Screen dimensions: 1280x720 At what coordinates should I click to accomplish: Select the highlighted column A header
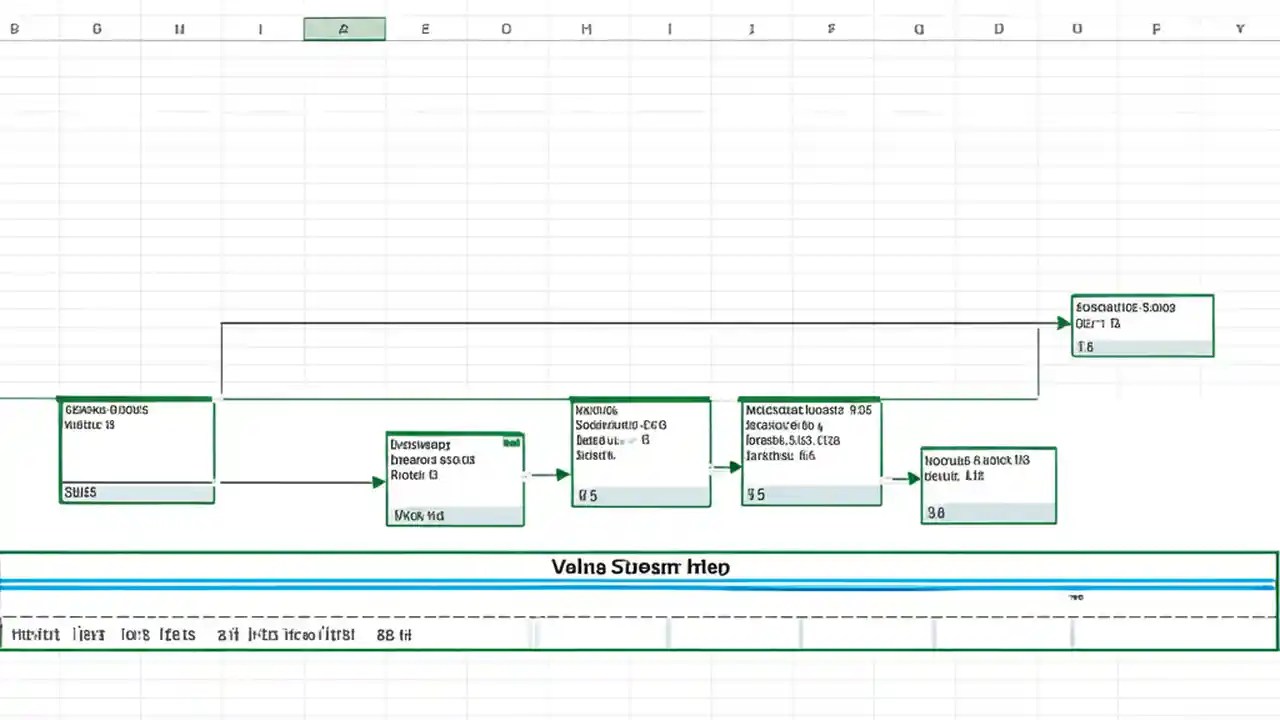pyautogui.click(x=344, y=29)
